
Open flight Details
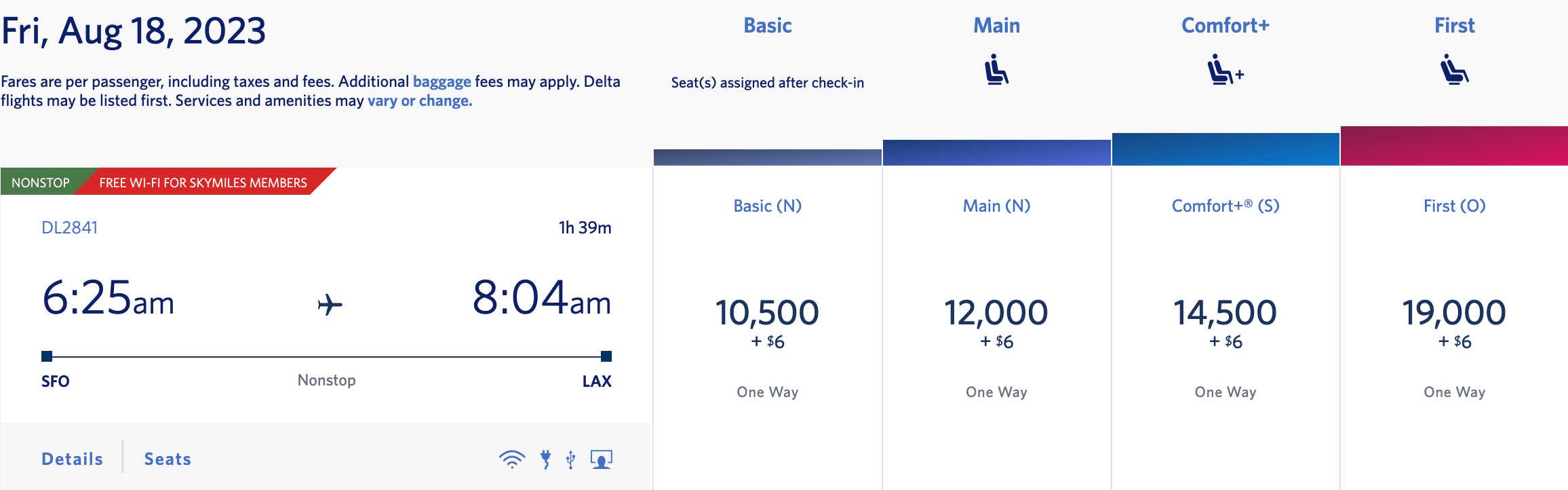[x=71, y=459]
